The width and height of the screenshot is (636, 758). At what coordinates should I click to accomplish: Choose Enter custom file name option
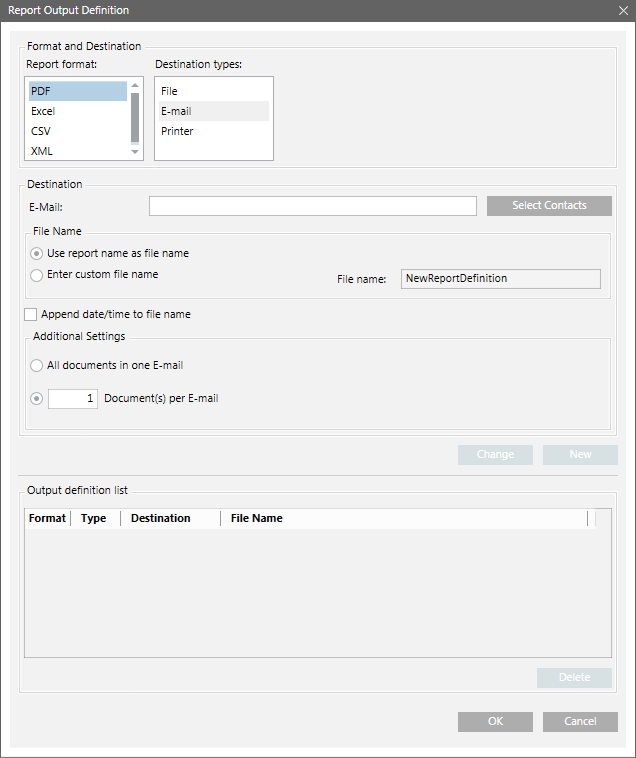(x=37, y=275)
